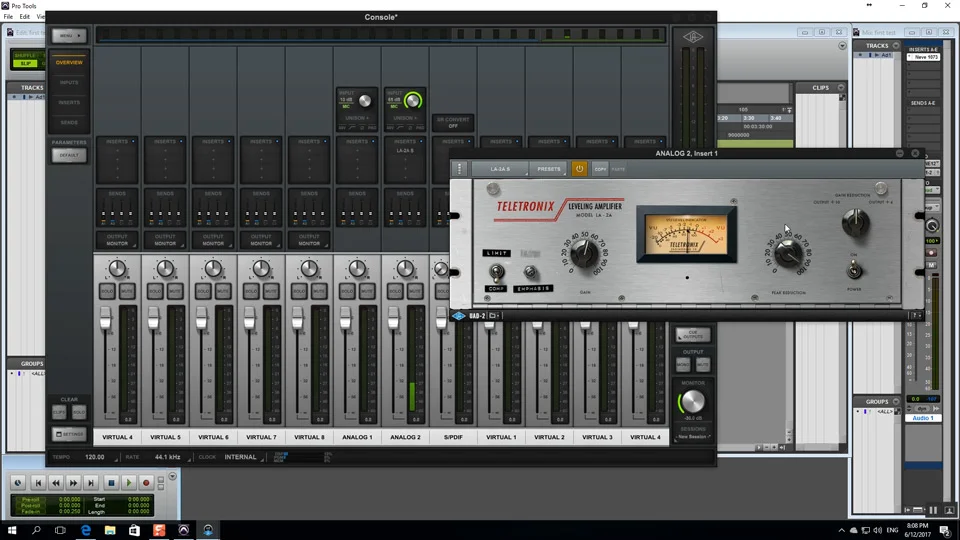The width and height of the screenshot is (960, 540).
Task: Open Virtual 7 Output Monitor dropdown
Action: pos(261,240)
